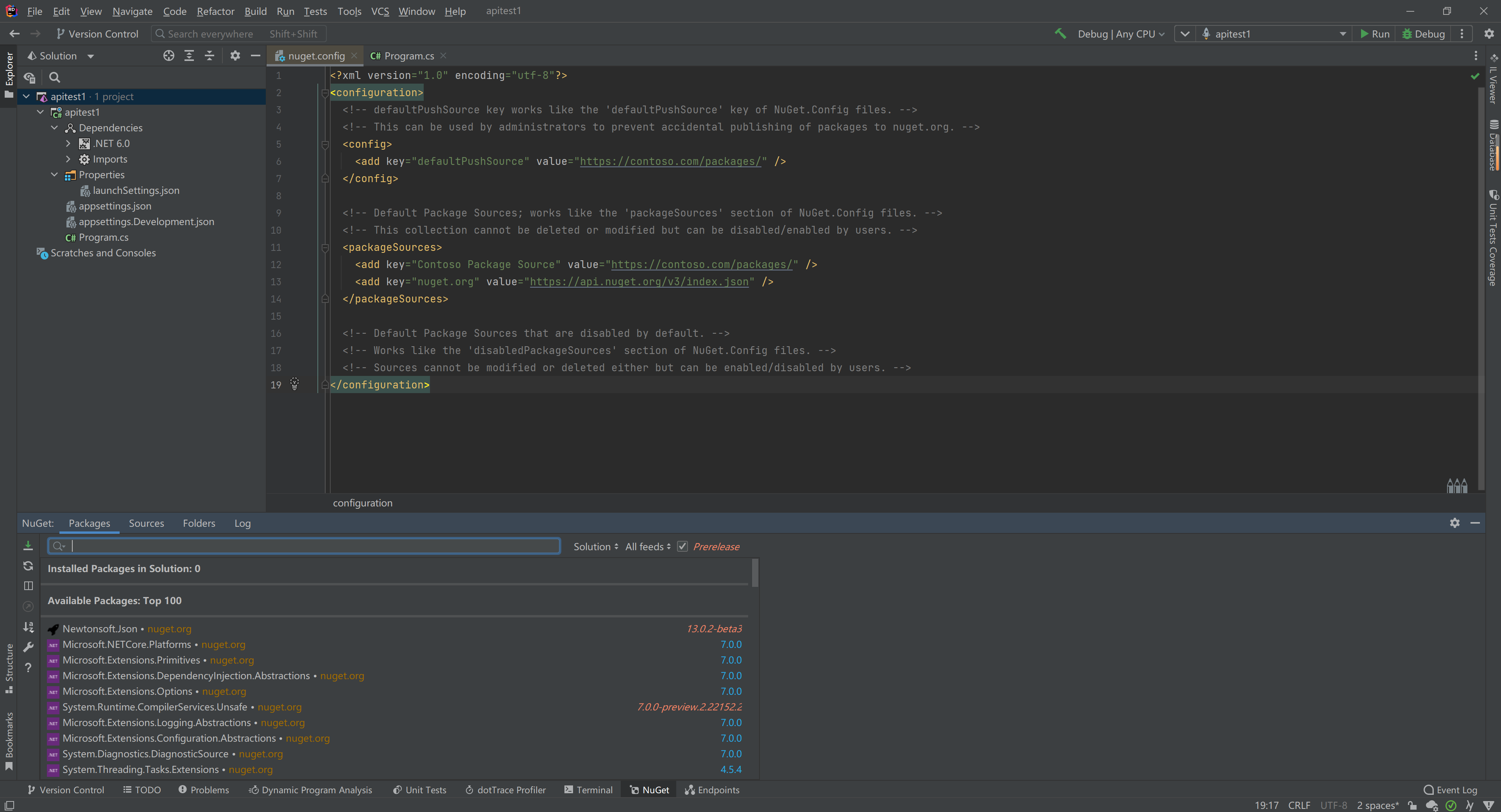Click the wrench icon in NuGet sidebar
The height and width of the screenshot is (812, 1501).
pyautogui.click(x=28, y=647)
